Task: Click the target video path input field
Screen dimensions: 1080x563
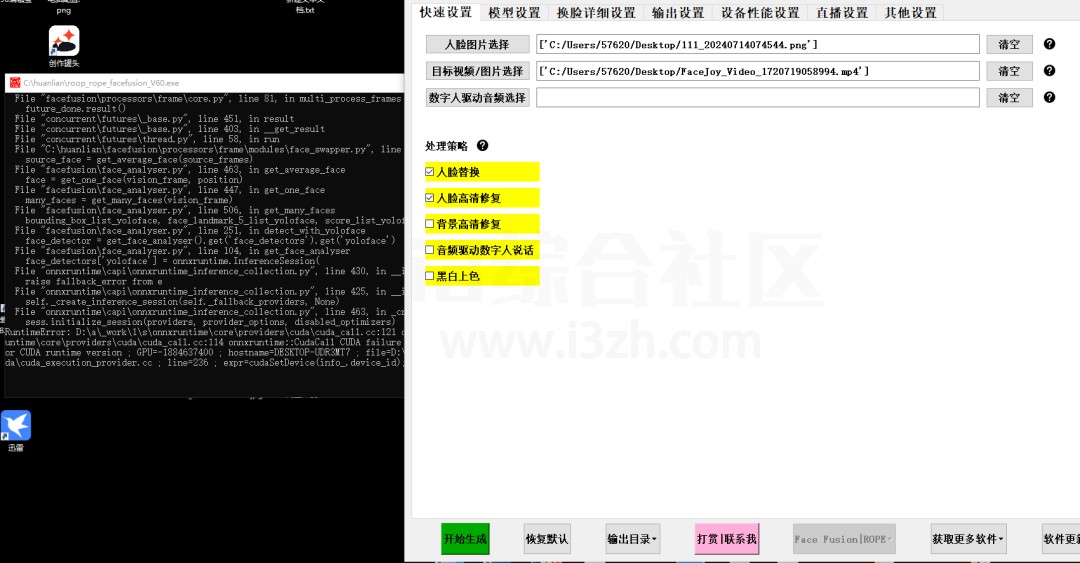Action: click(x=758, y=71)
